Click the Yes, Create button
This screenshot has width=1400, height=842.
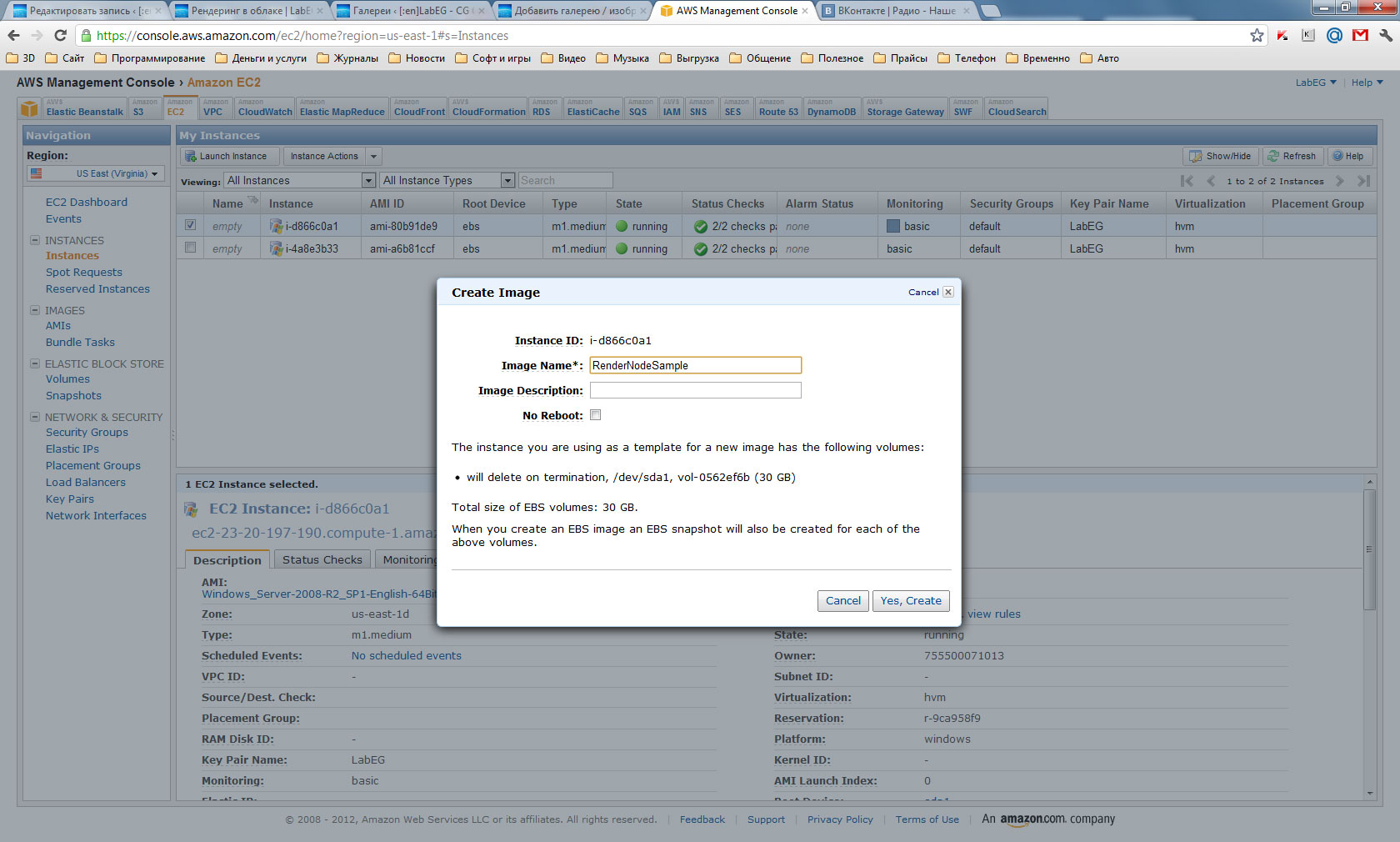point(910,601)
